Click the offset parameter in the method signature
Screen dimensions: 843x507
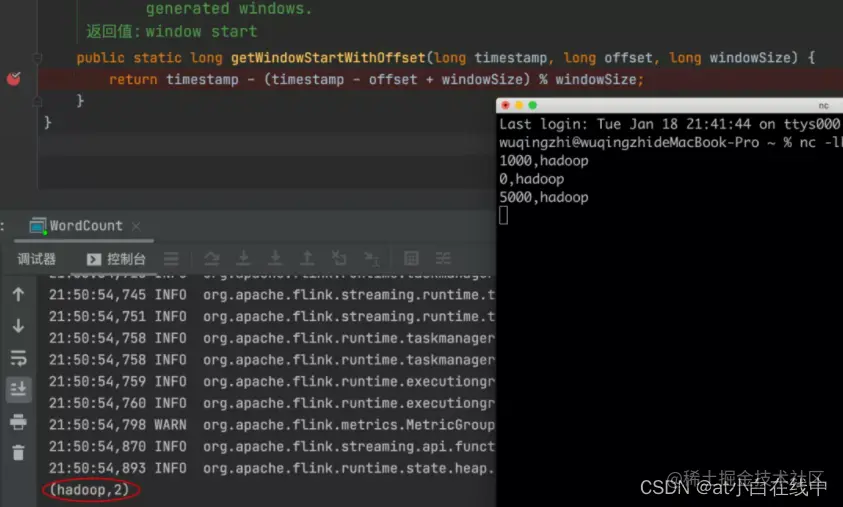tap(628, 58)
